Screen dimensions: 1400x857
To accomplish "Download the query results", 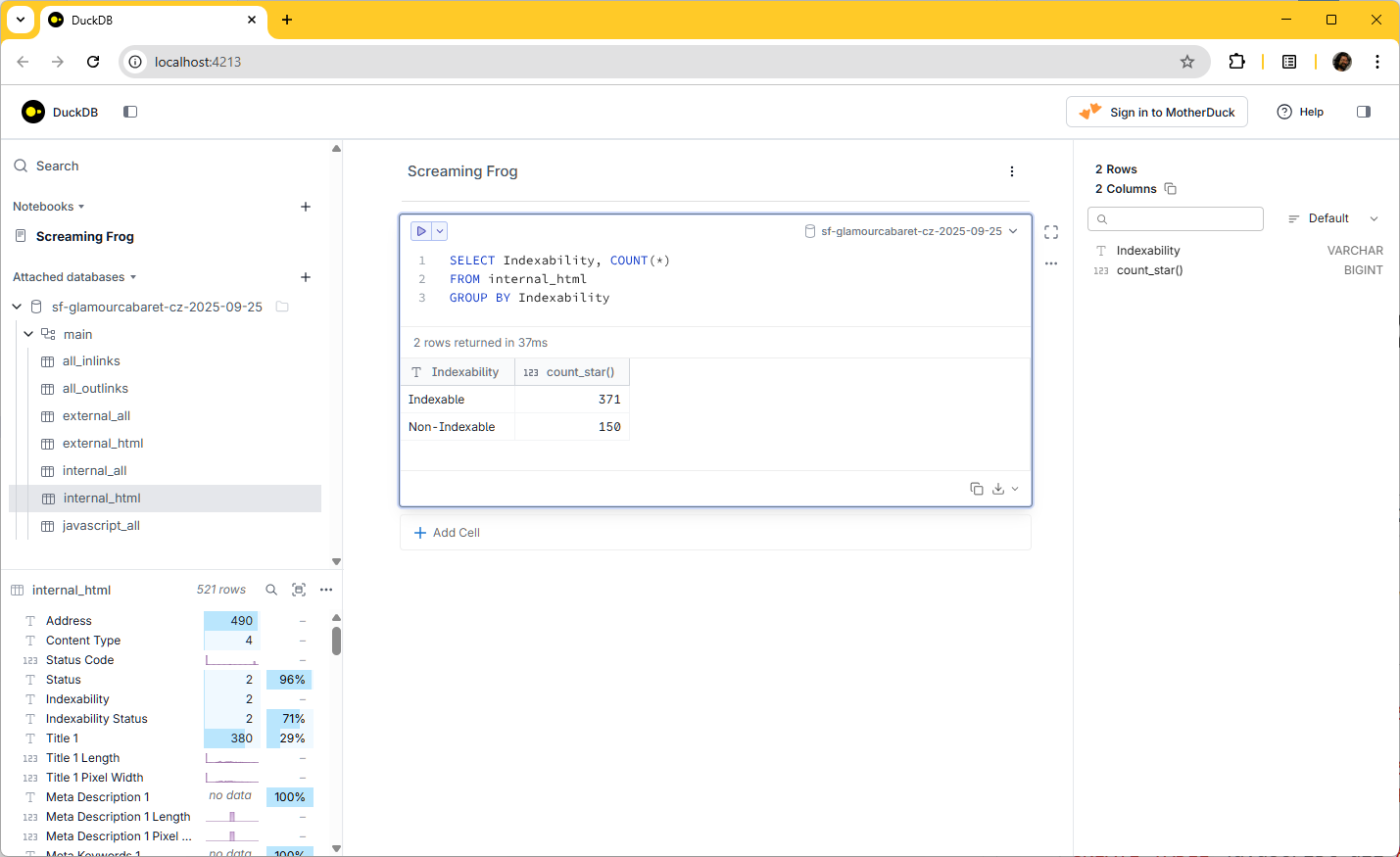I will pyautogui.click(x=998, y=489).
